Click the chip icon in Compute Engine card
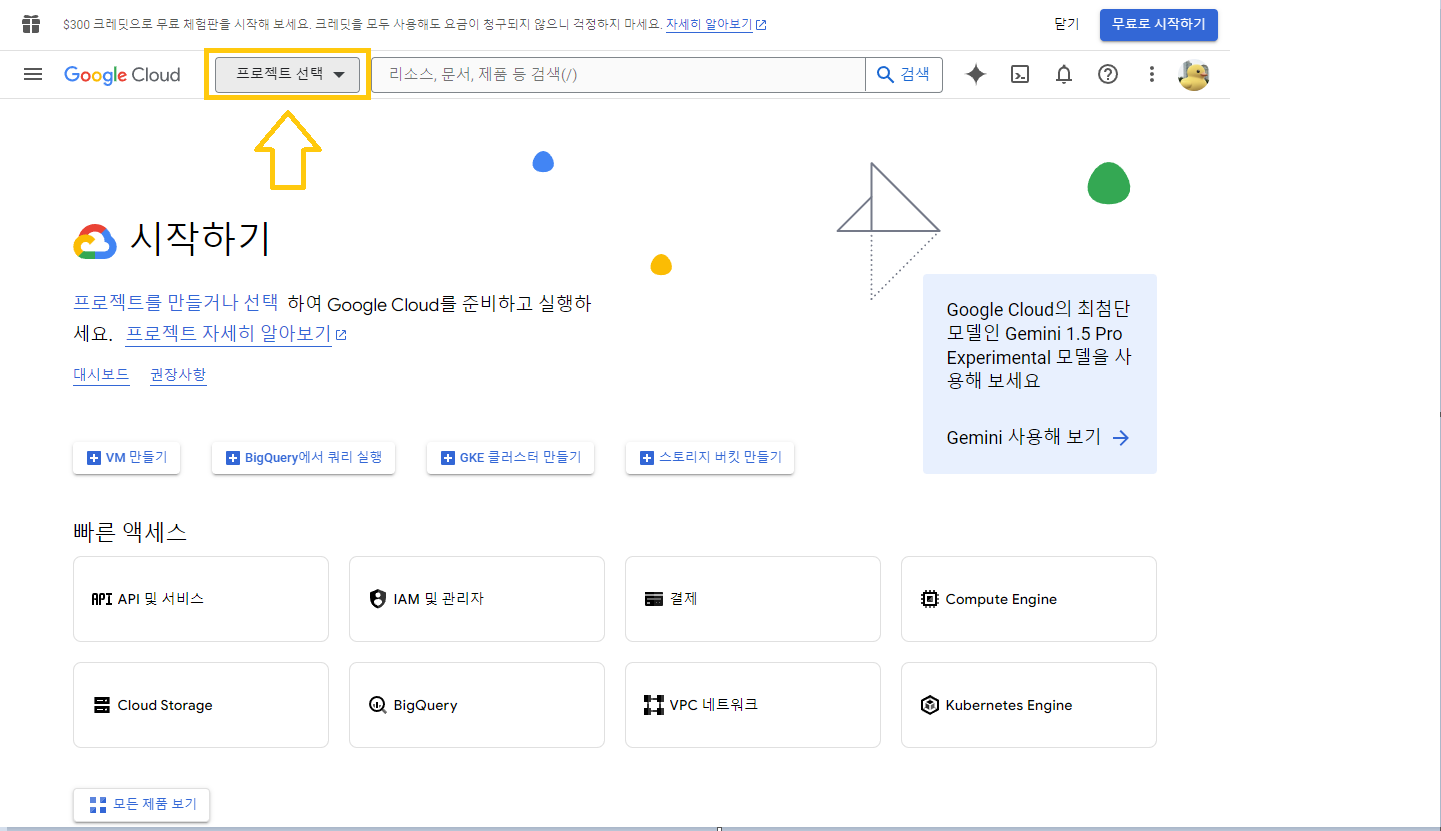Image resolution: width=1441 pixels, height=831 pixels. click(930, 599)
